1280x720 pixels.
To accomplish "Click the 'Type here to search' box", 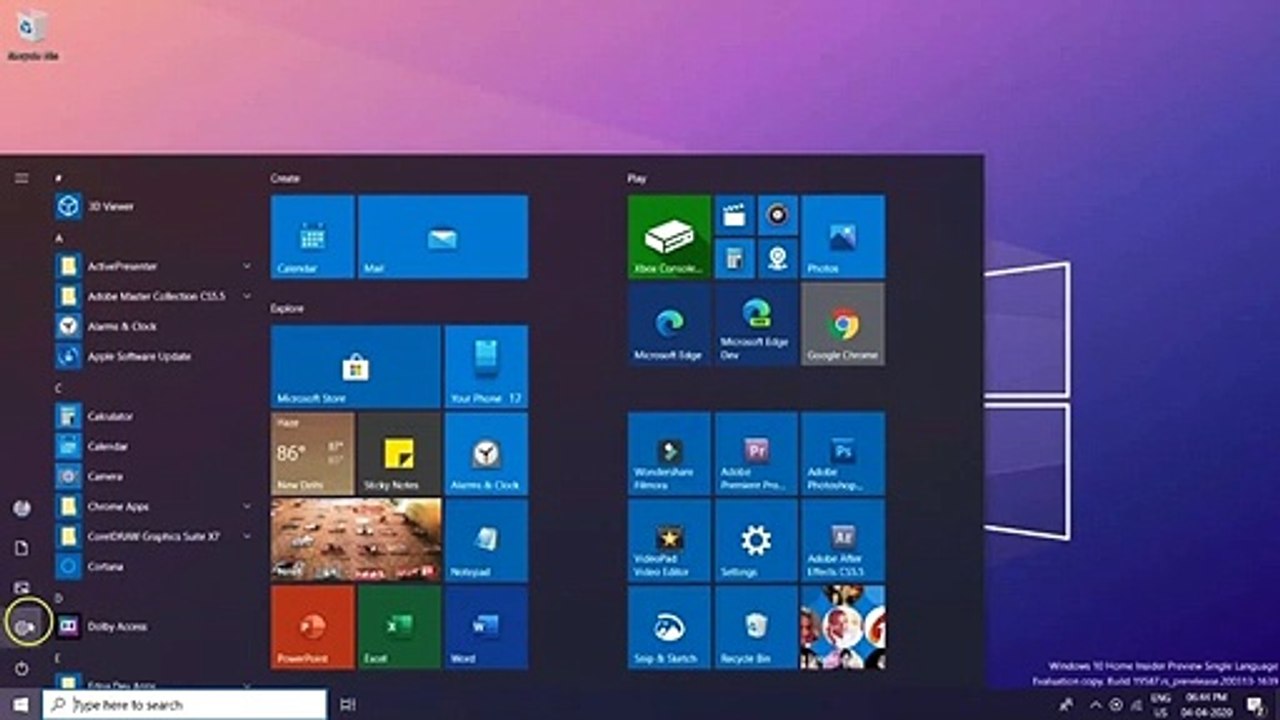I will click(x=185, y=704).
